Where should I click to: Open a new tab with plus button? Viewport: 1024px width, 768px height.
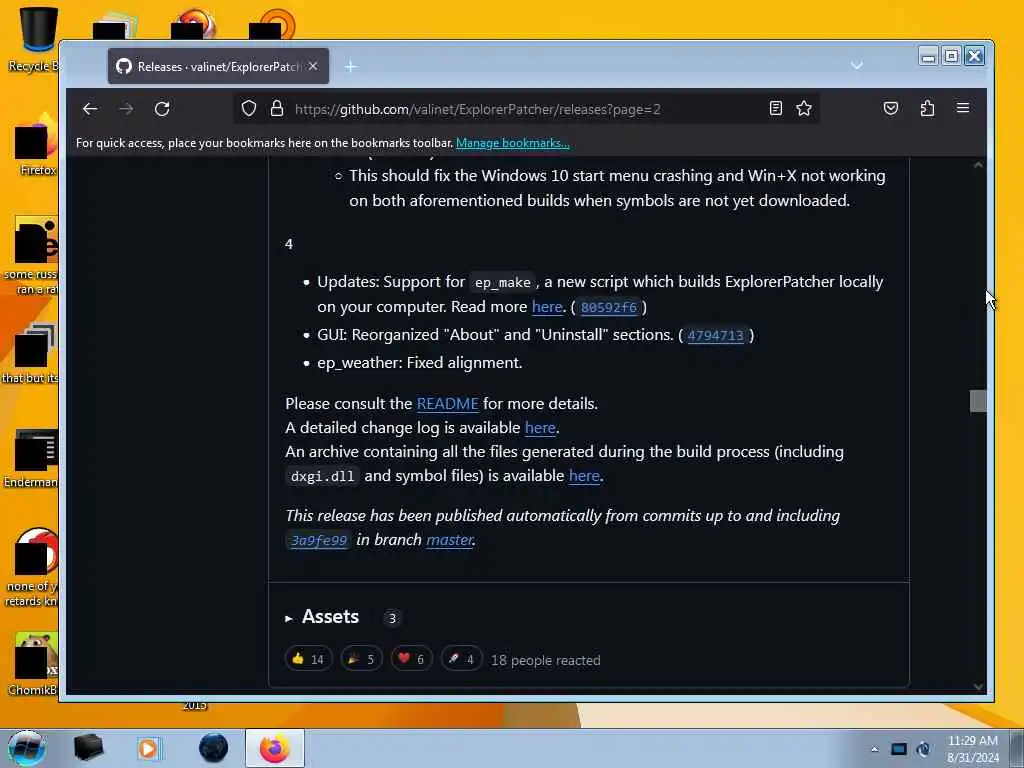(351, 66)
